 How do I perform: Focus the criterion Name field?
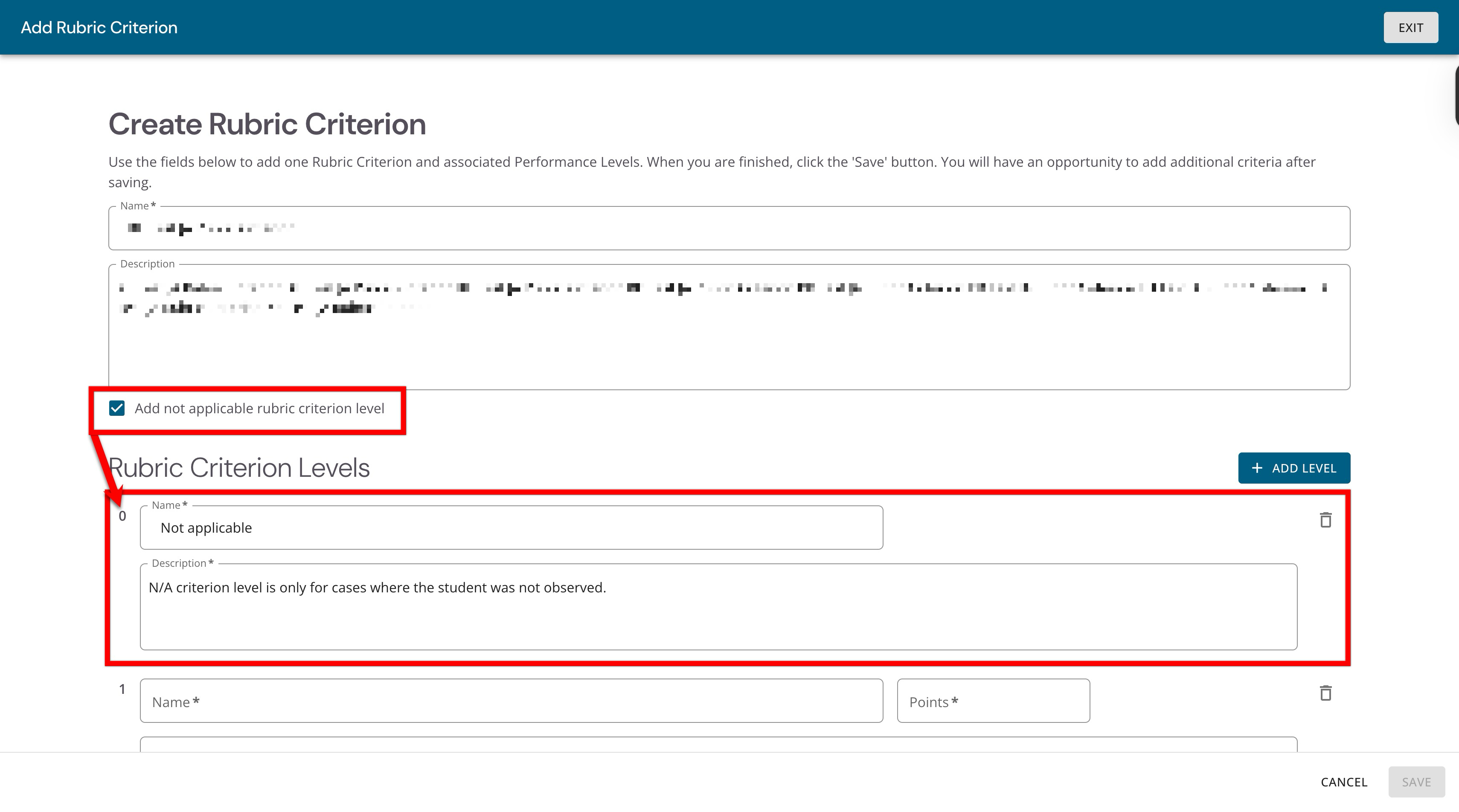tap(729, 228)
